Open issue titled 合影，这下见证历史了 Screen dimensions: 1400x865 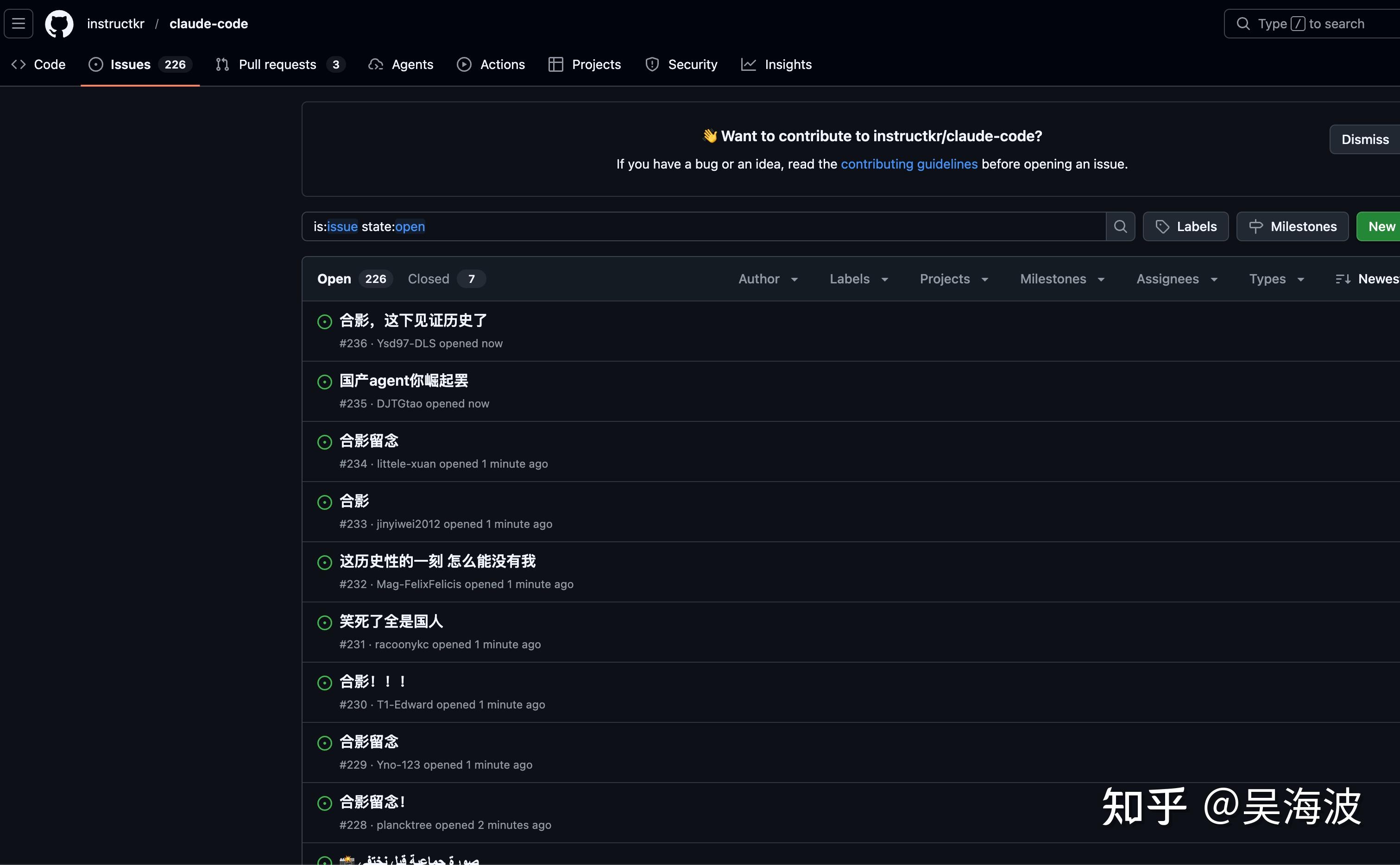pos(413,320)
